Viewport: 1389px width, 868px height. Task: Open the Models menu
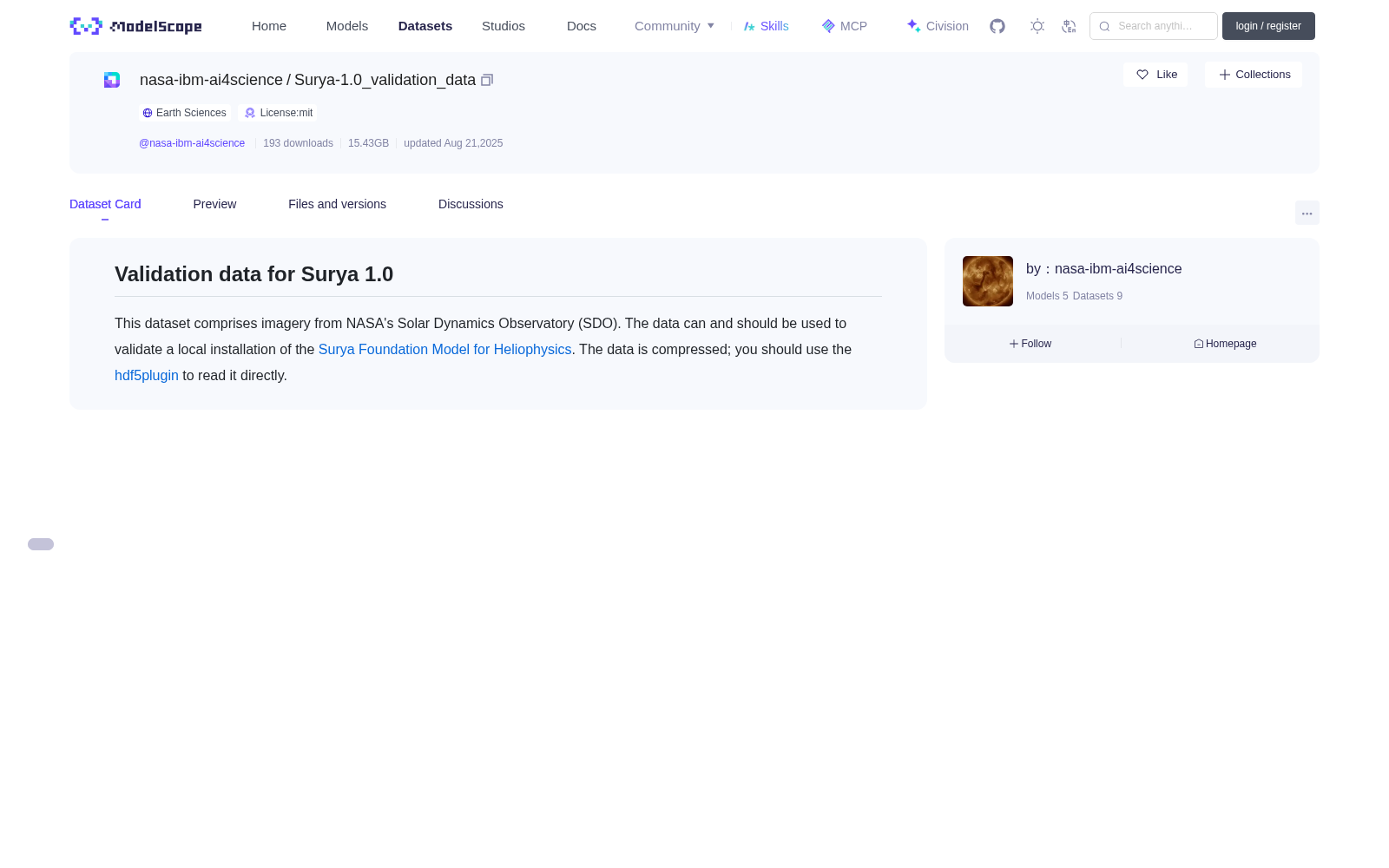(347, 26)
